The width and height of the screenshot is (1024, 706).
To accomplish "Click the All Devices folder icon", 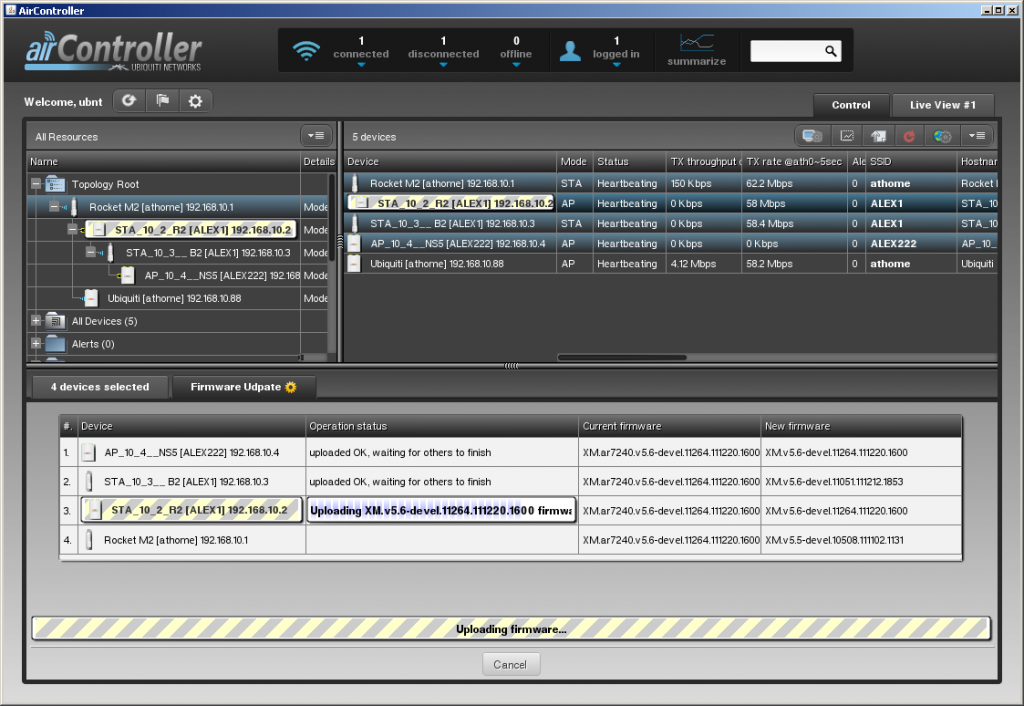I will (x=55, y=321).
